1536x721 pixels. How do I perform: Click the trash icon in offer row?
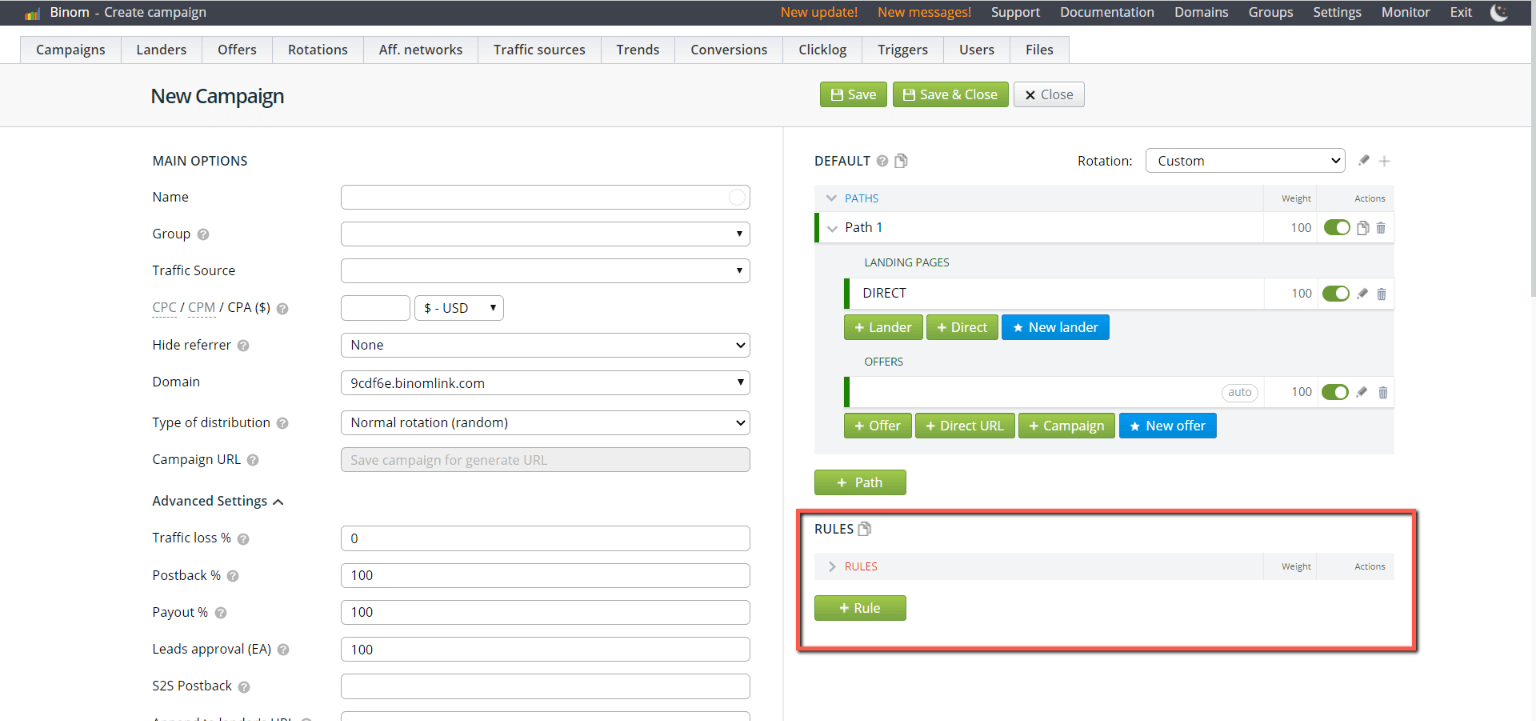1383,393
